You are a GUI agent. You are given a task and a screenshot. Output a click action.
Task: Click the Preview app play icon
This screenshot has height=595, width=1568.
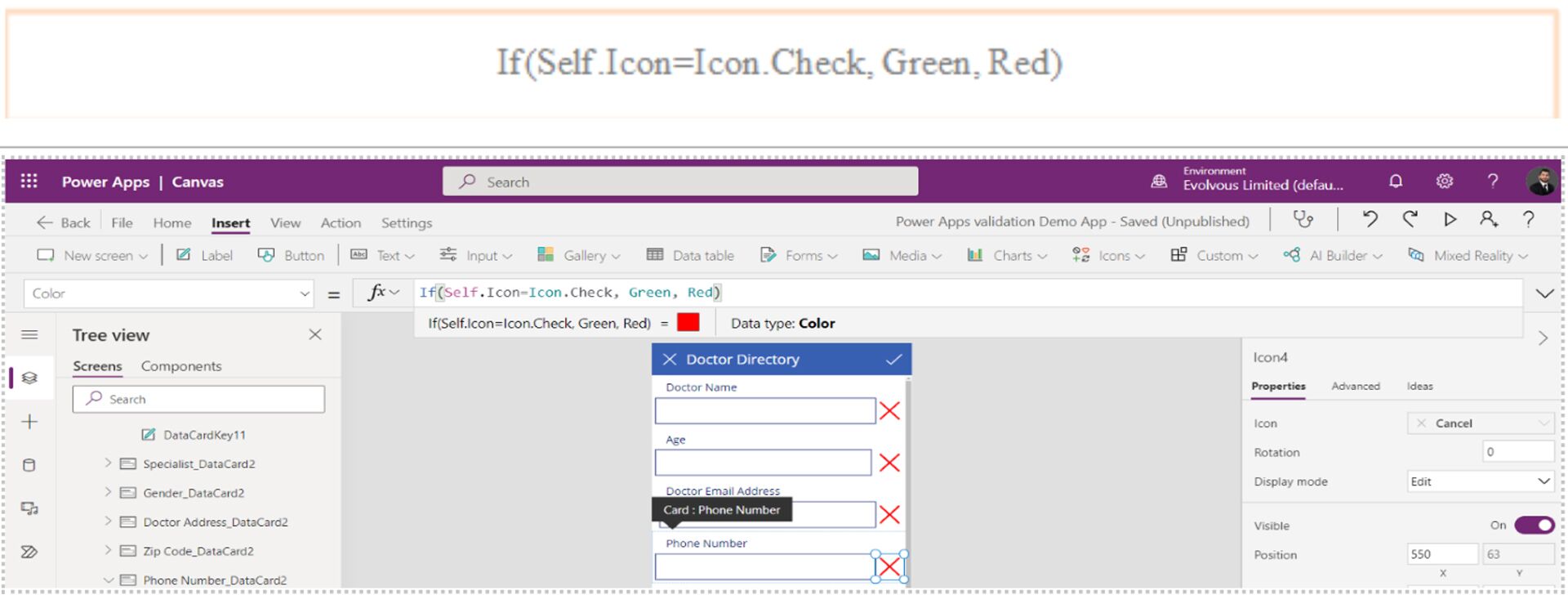tap(1450, 219)
